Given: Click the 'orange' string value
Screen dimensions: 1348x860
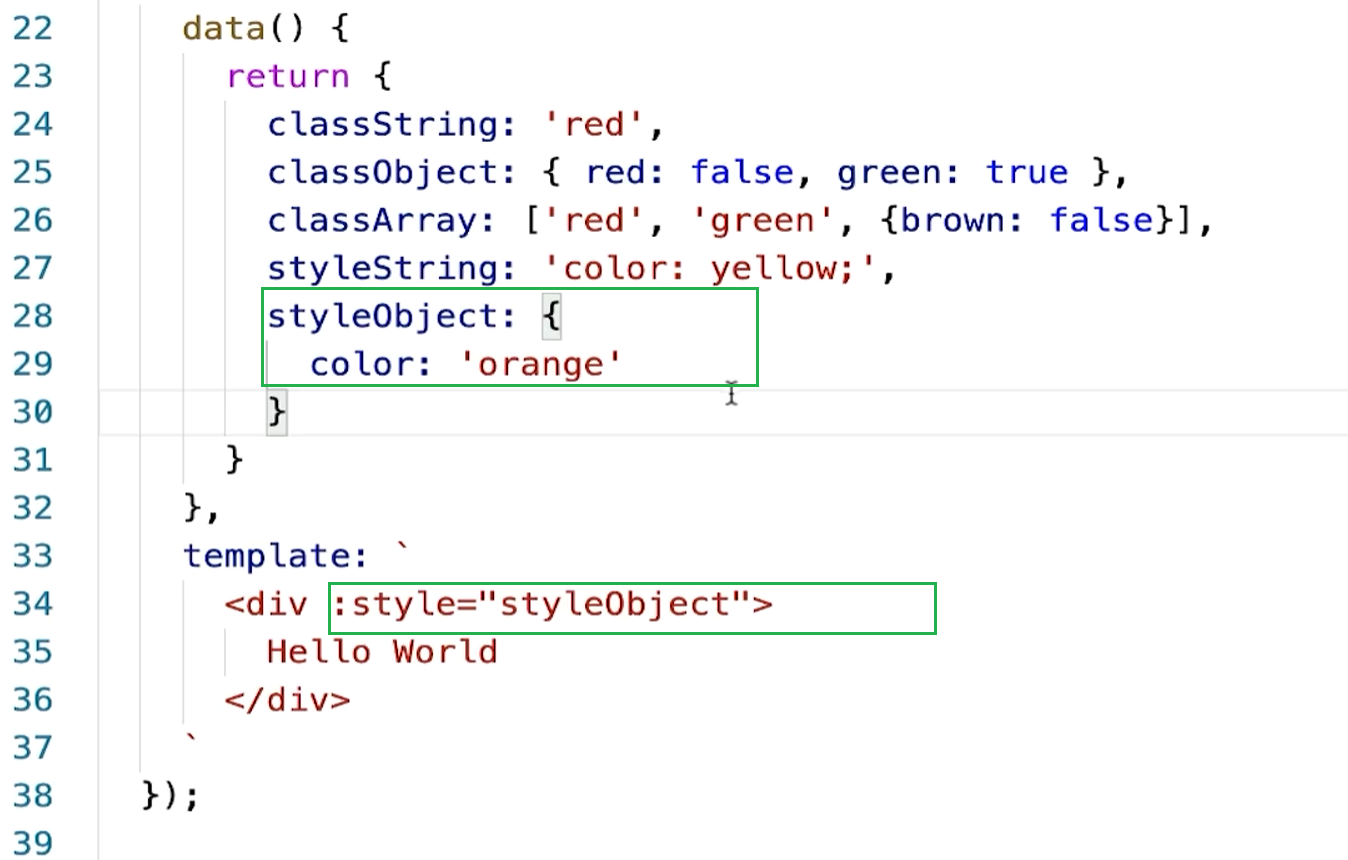Looking at the screenshot, I should click(x=543, y=364).
